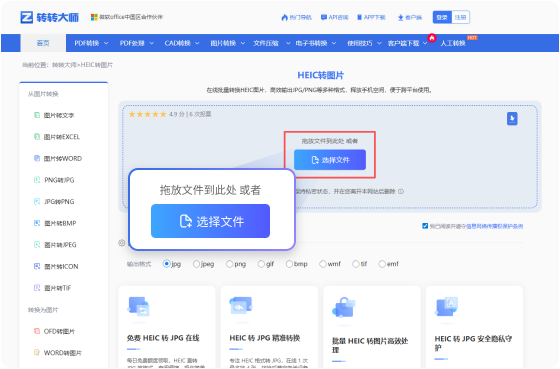This screenshot has height=369, width=560.
Task: Click the HEIC 转 JPG 精准转换 card title
Action: (x=265, y=338)
